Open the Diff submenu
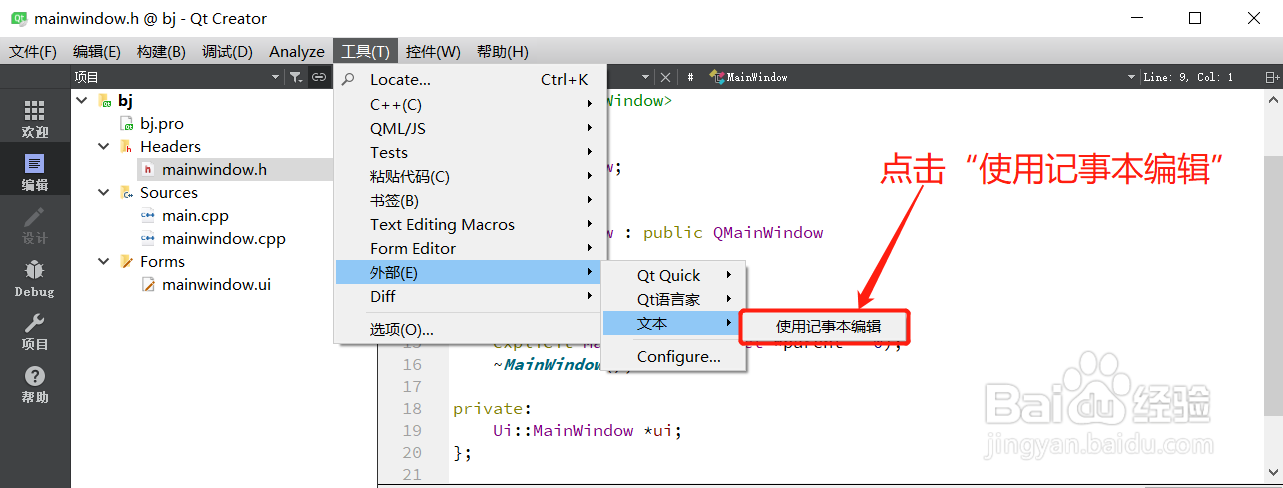This screenshot has width=1283, height=488. pos(468,296)
